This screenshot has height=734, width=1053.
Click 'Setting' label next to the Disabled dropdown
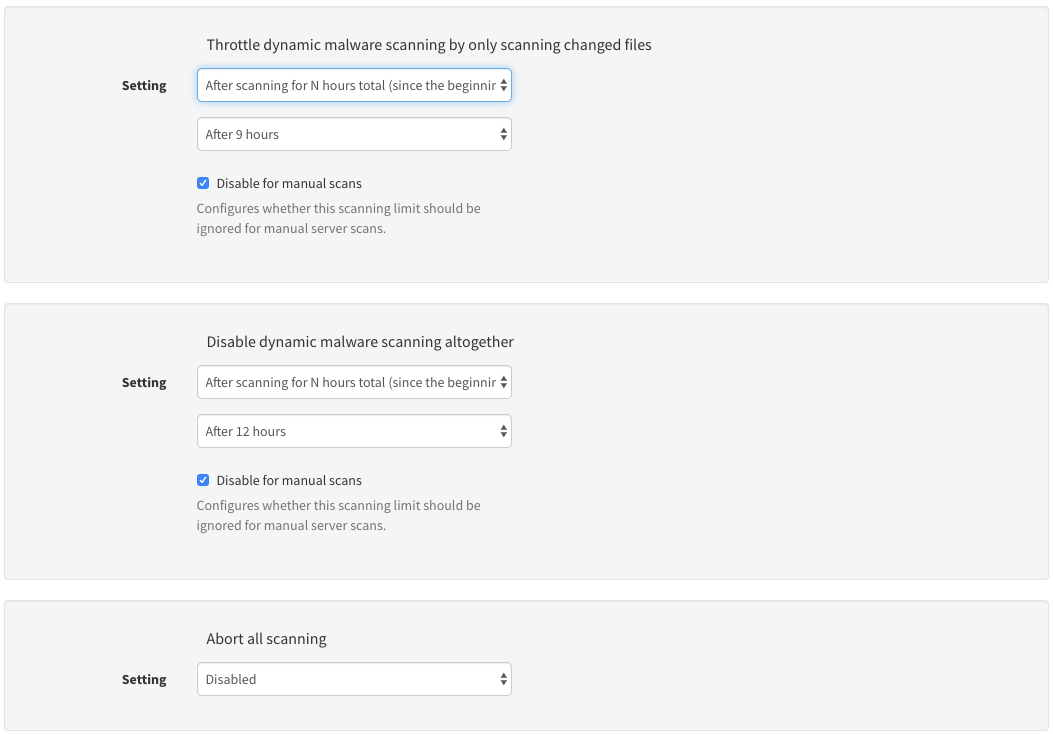pyautogui.click(x=144, y=679)
